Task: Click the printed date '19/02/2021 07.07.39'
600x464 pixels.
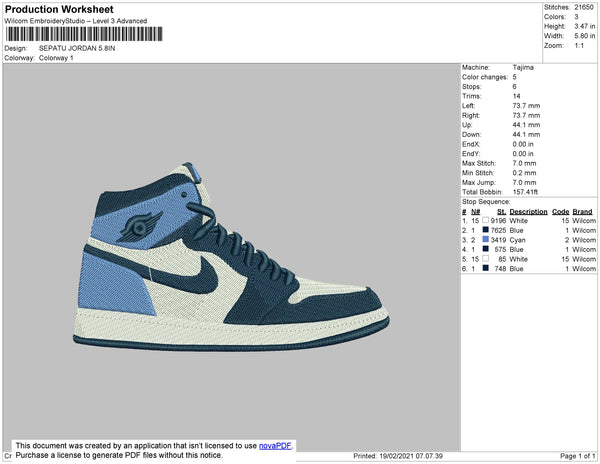Action: 411,456
